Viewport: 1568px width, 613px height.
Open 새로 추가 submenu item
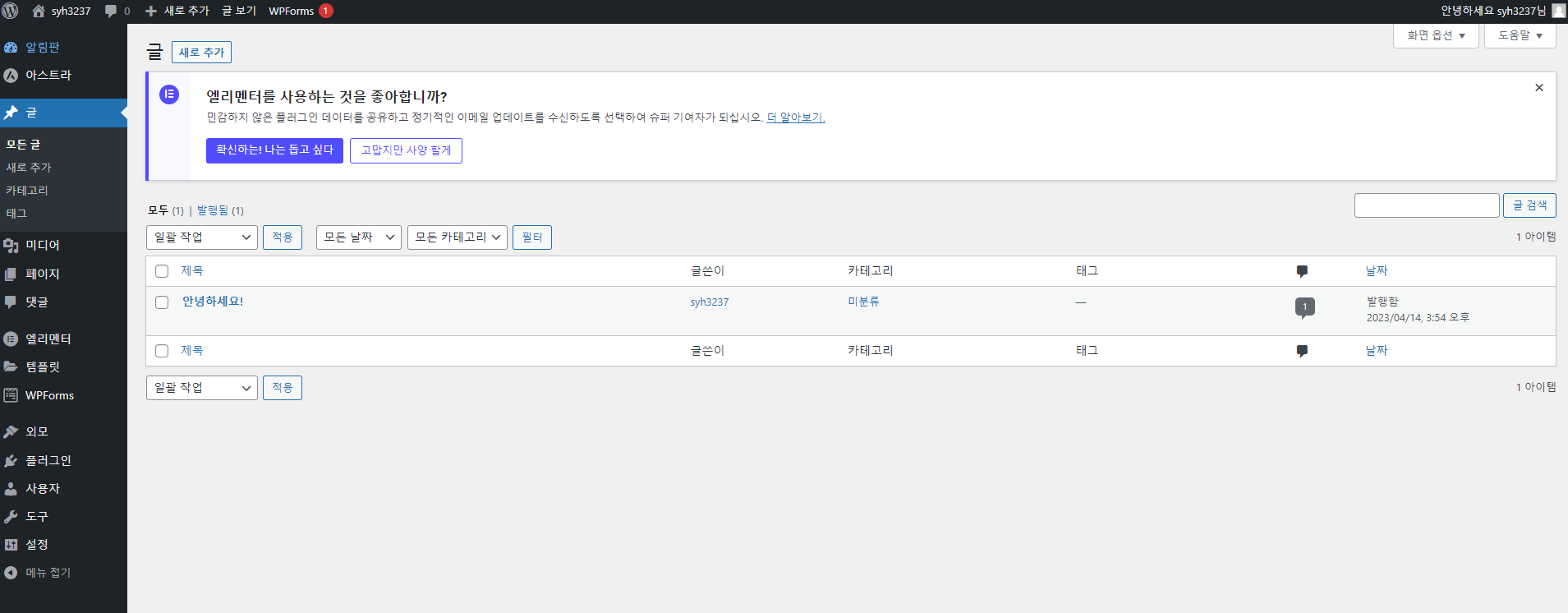[x=29, y=168]
